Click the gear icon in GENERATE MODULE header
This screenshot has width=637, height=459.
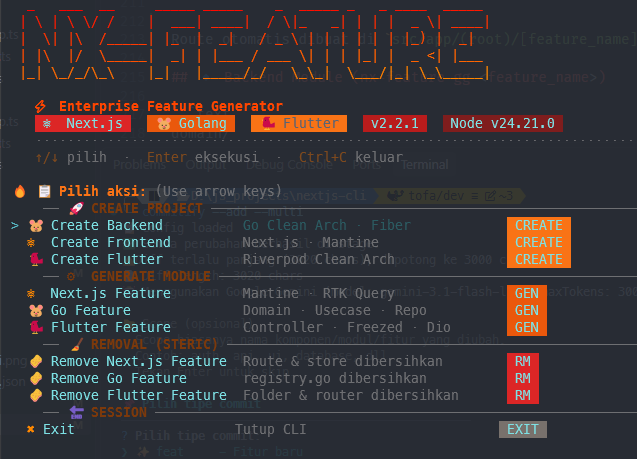pyautogui.click(x=71, y=277)
